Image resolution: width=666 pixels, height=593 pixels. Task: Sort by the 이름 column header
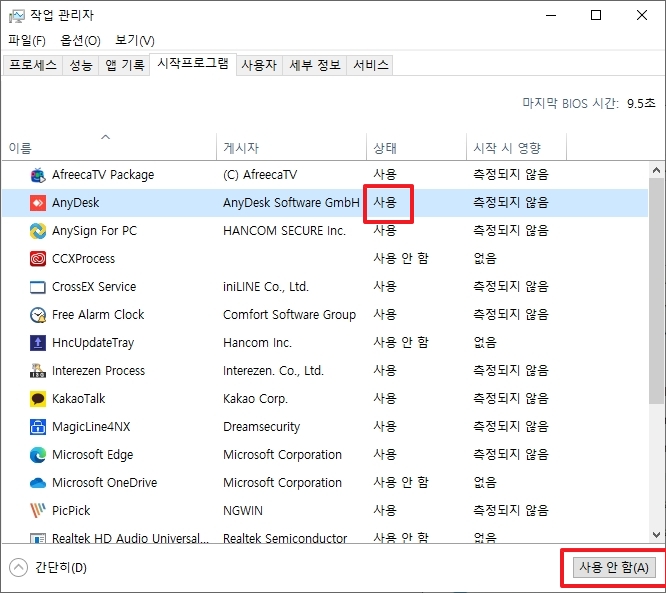pyautogui.click(x=109, y=147)
